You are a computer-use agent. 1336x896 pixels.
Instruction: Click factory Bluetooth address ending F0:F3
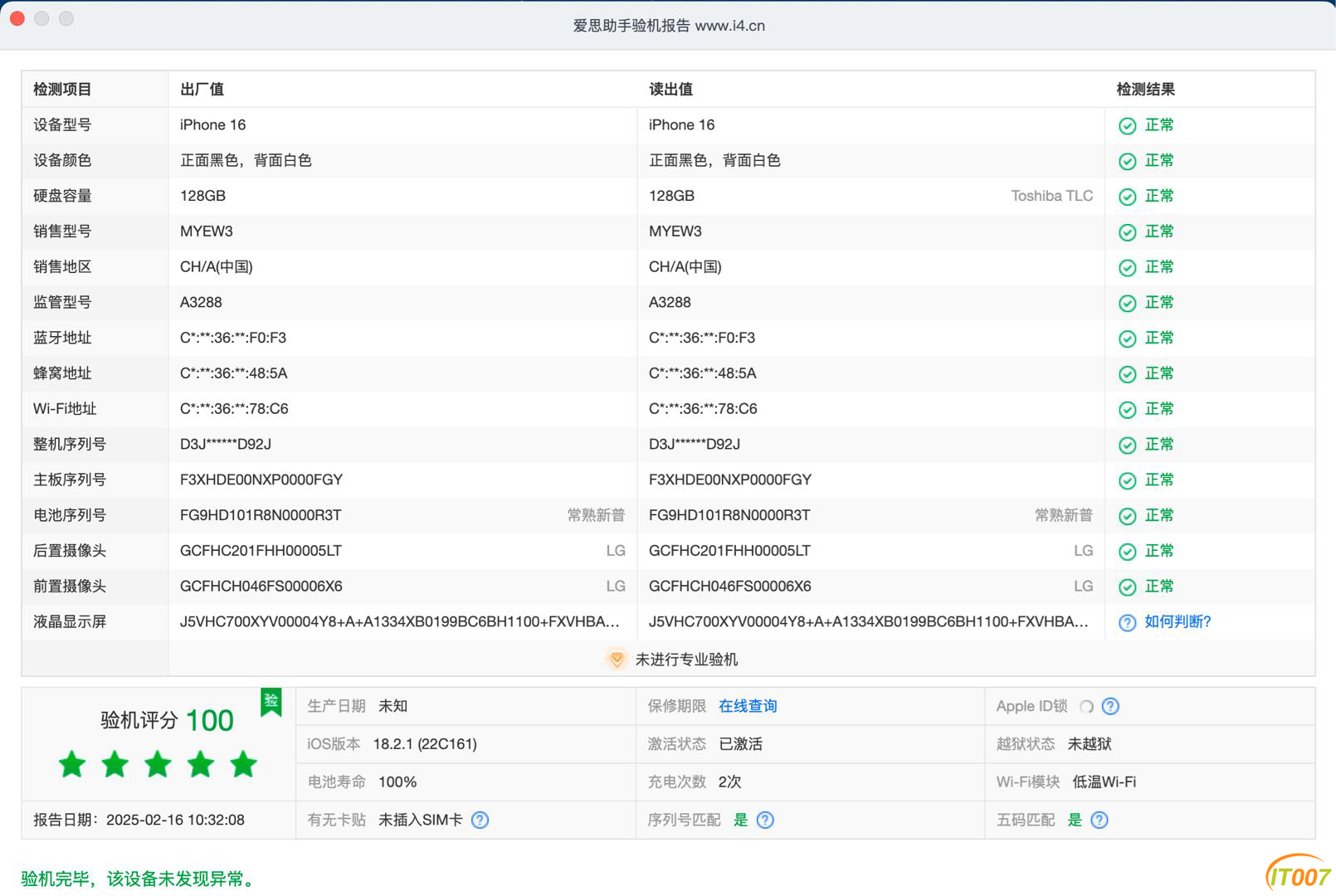pyautogui.click(x=233, y=338)
